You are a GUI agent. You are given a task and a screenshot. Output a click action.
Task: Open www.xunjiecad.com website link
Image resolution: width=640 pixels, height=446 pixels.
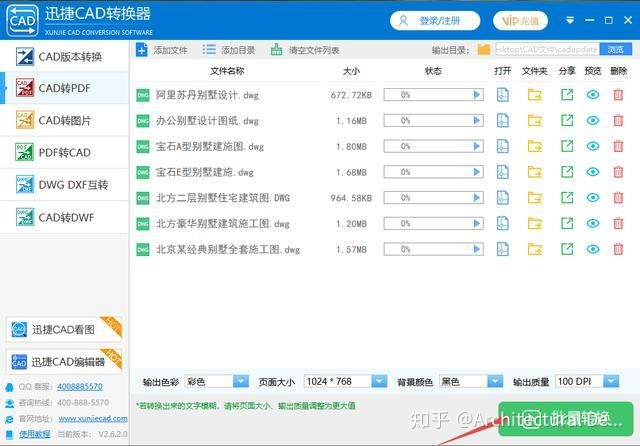click(93, 419)
